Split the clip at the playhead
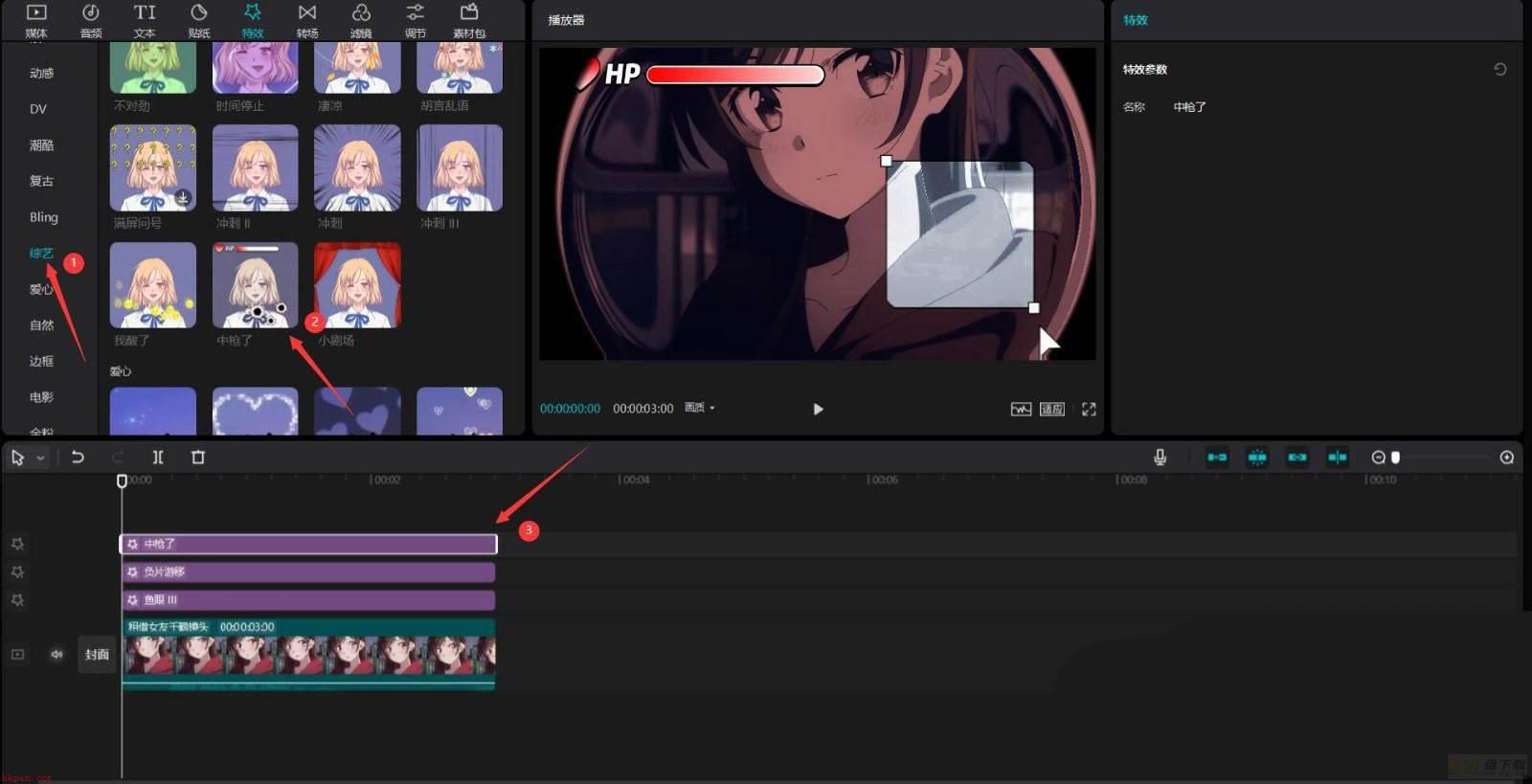1532x784 pixels. coord(158,458)
